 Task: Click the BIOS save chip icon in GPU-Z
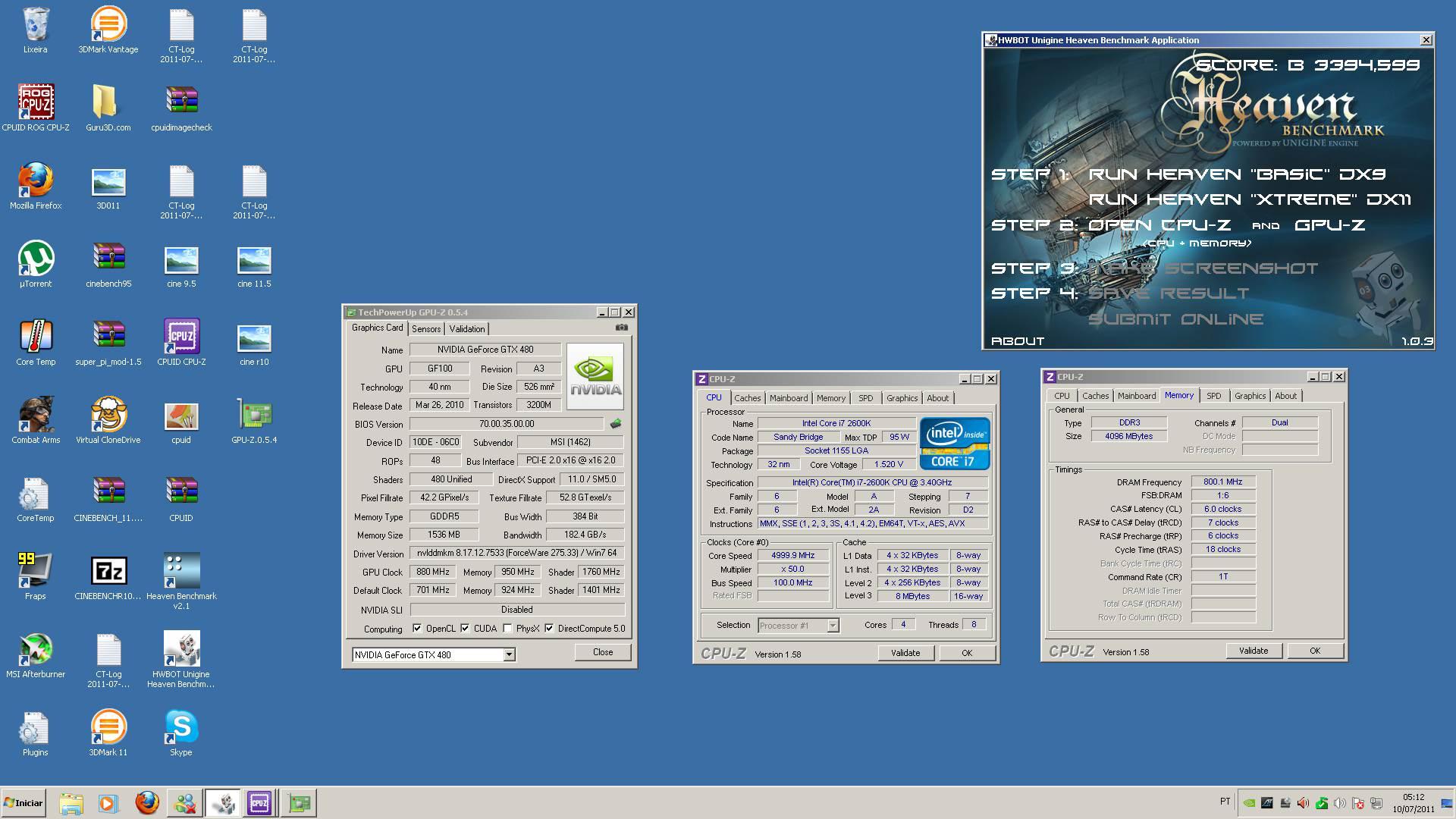click(616, 424)
